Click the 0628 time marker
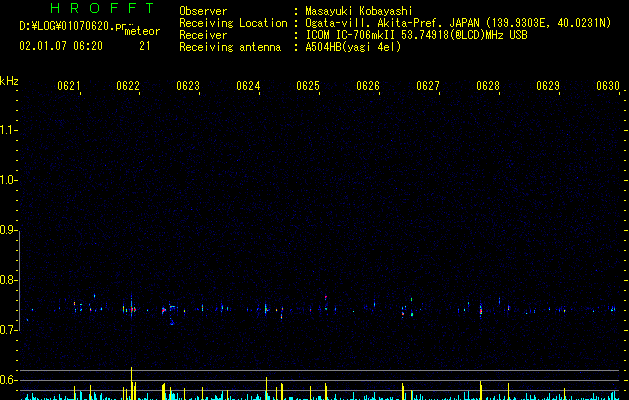The width and height of the screenshot is (629, 400). (x=488, y=85)
